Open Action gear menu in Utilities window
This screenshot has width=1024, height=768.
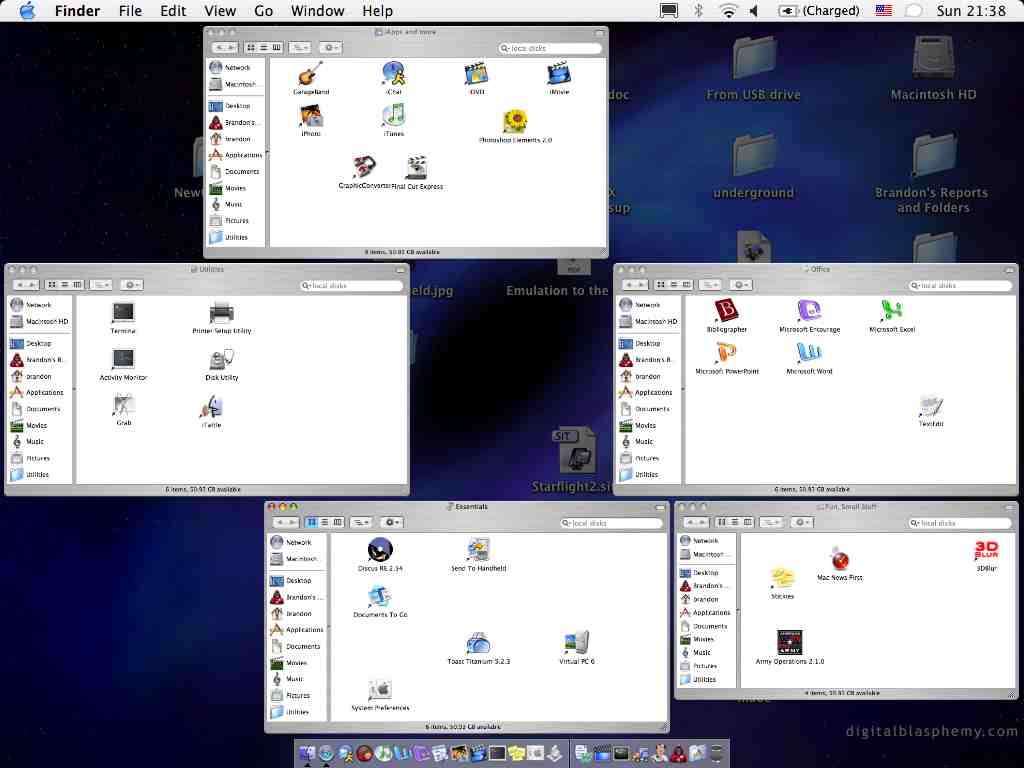click(x=131, y=285)
